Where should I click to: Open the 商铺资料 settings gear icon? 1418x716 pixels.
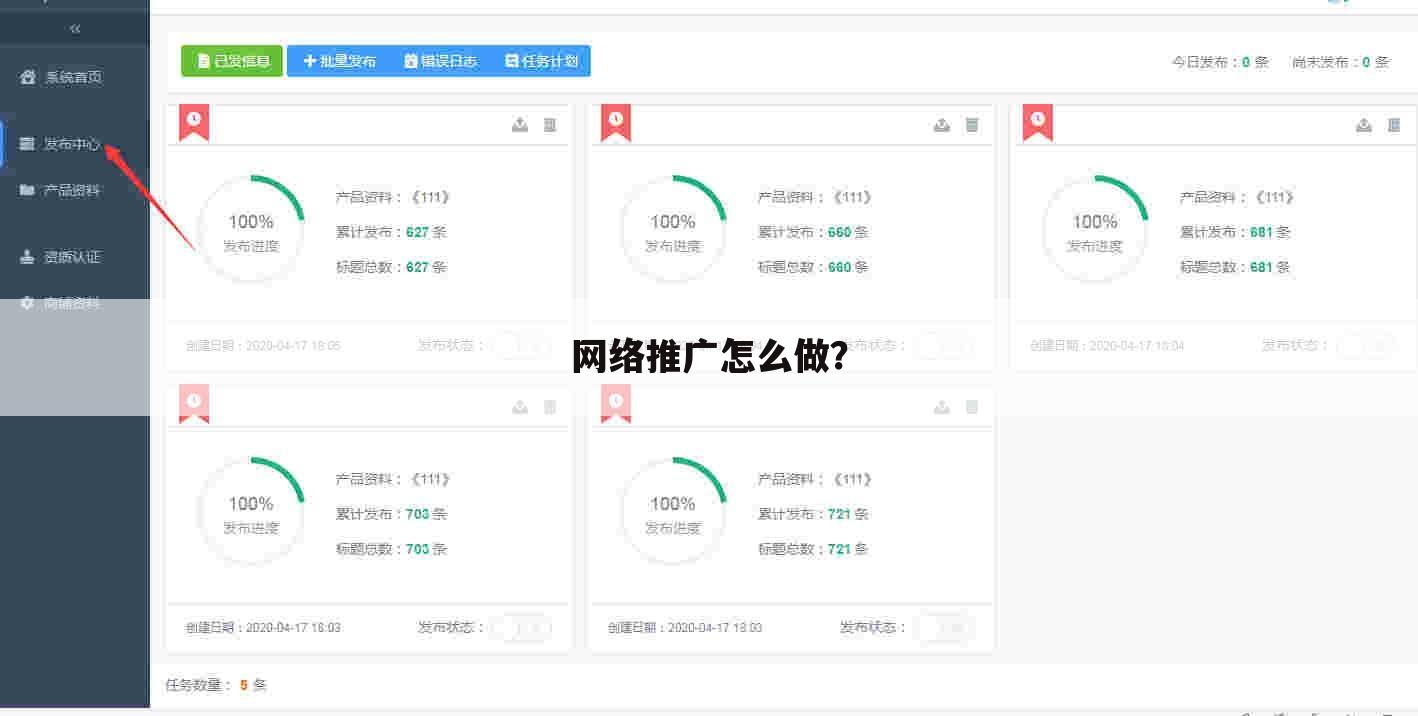tap(26, 303)
